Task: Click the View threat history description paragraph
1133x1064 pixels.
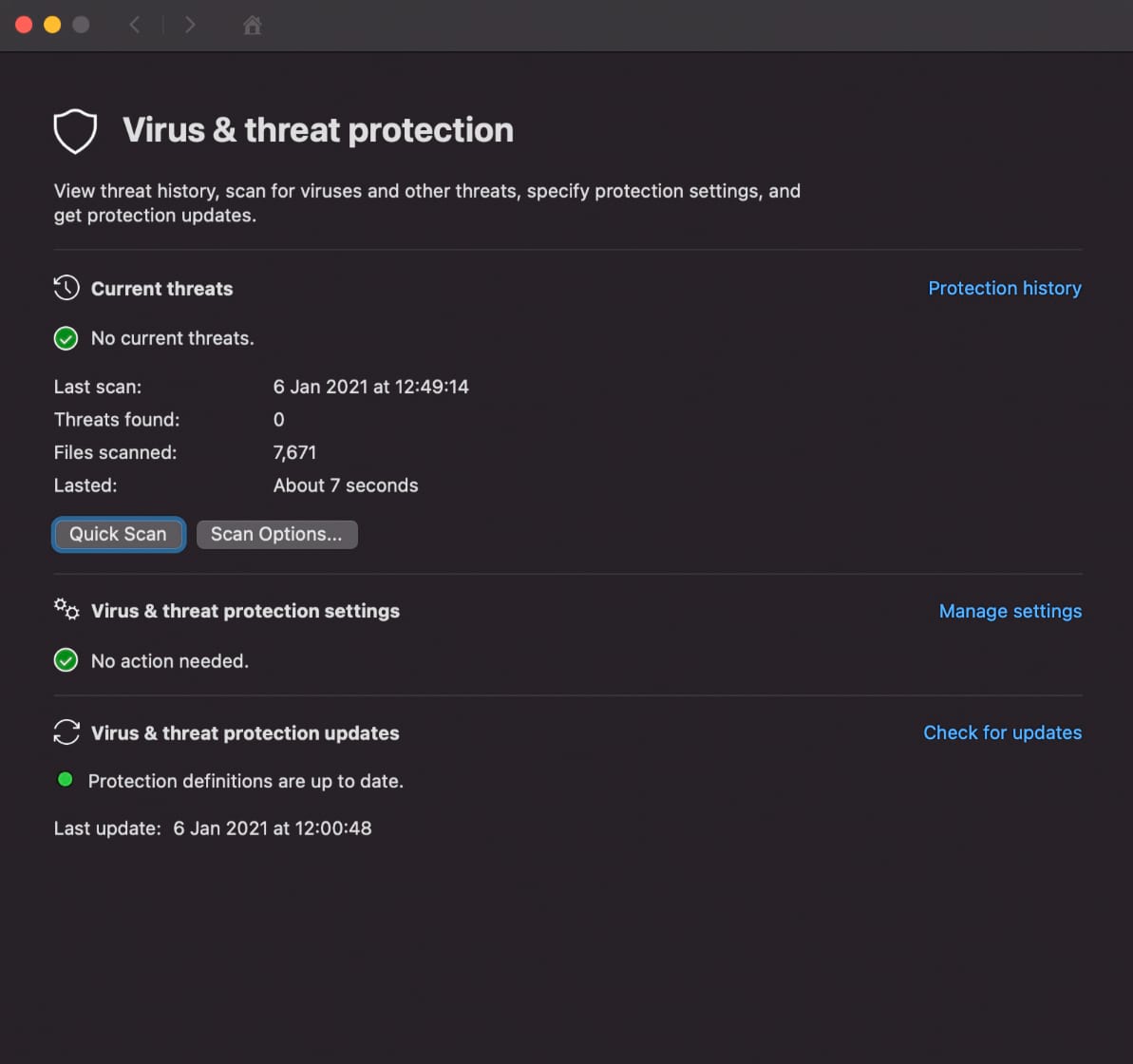Action: pos(427,203)
